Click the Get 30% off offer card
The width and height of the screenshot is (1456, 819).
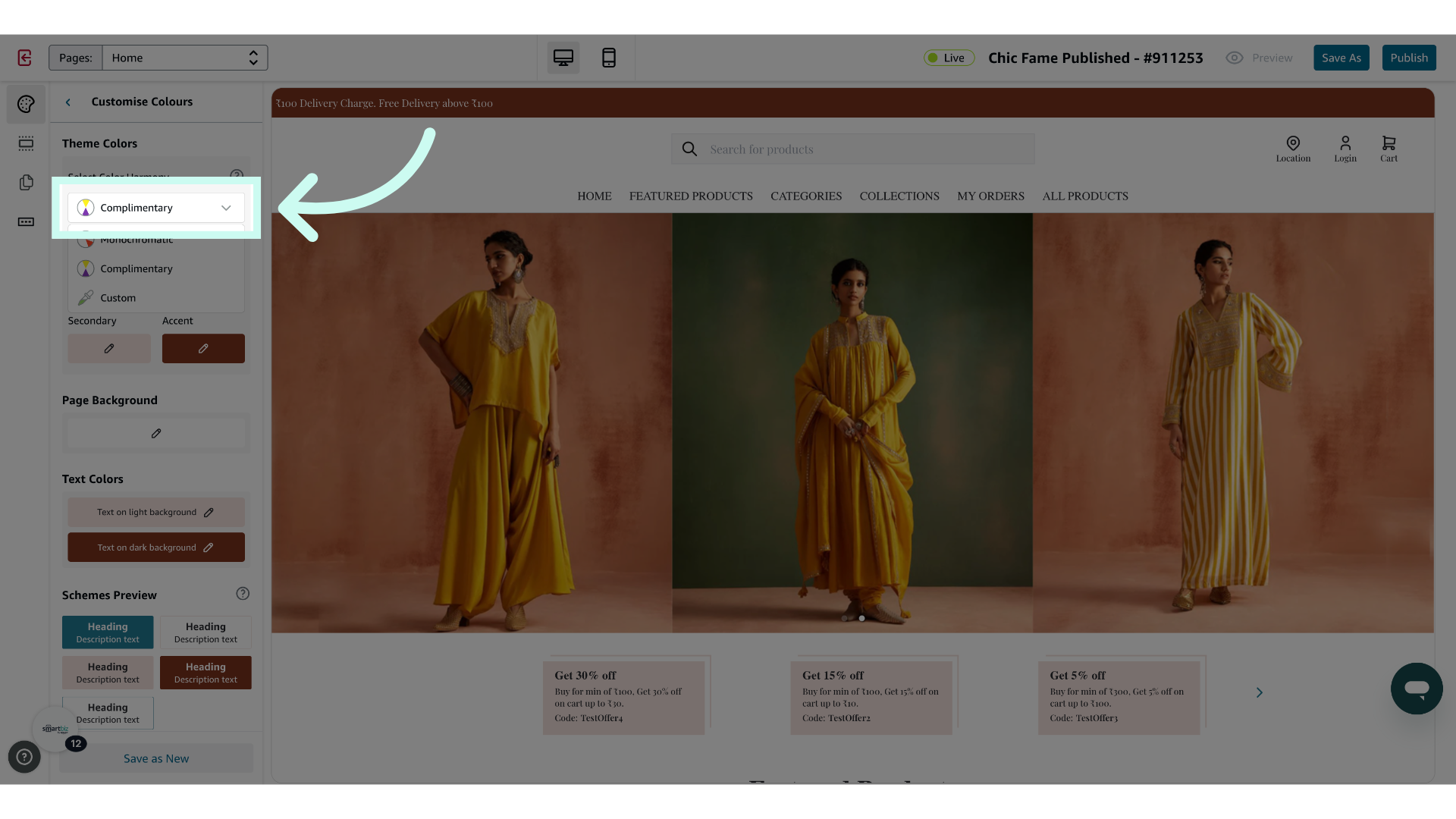623,698
